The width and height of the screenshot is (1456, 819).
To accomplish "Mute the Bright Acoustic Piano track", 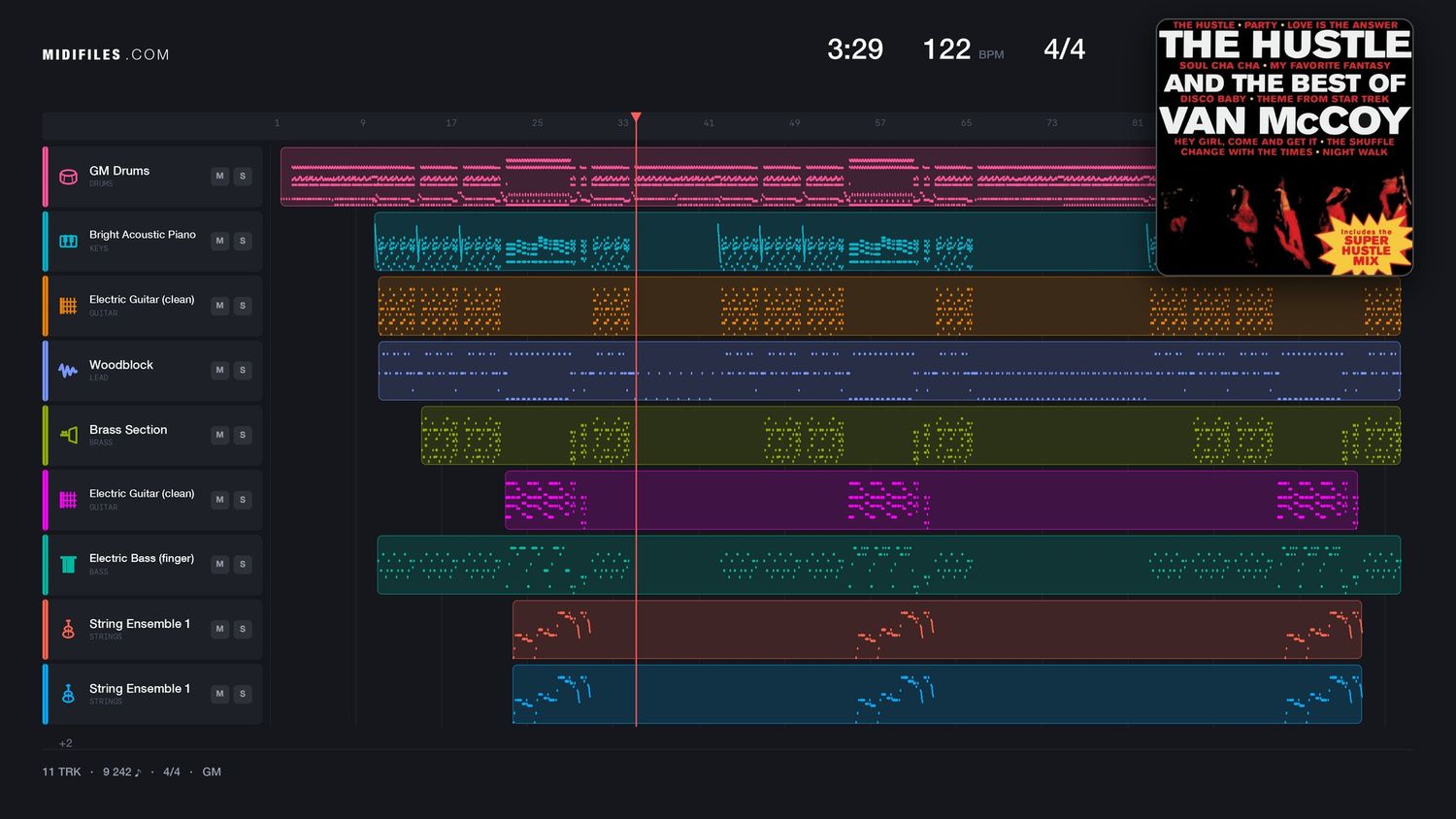I will pos(220,241).
